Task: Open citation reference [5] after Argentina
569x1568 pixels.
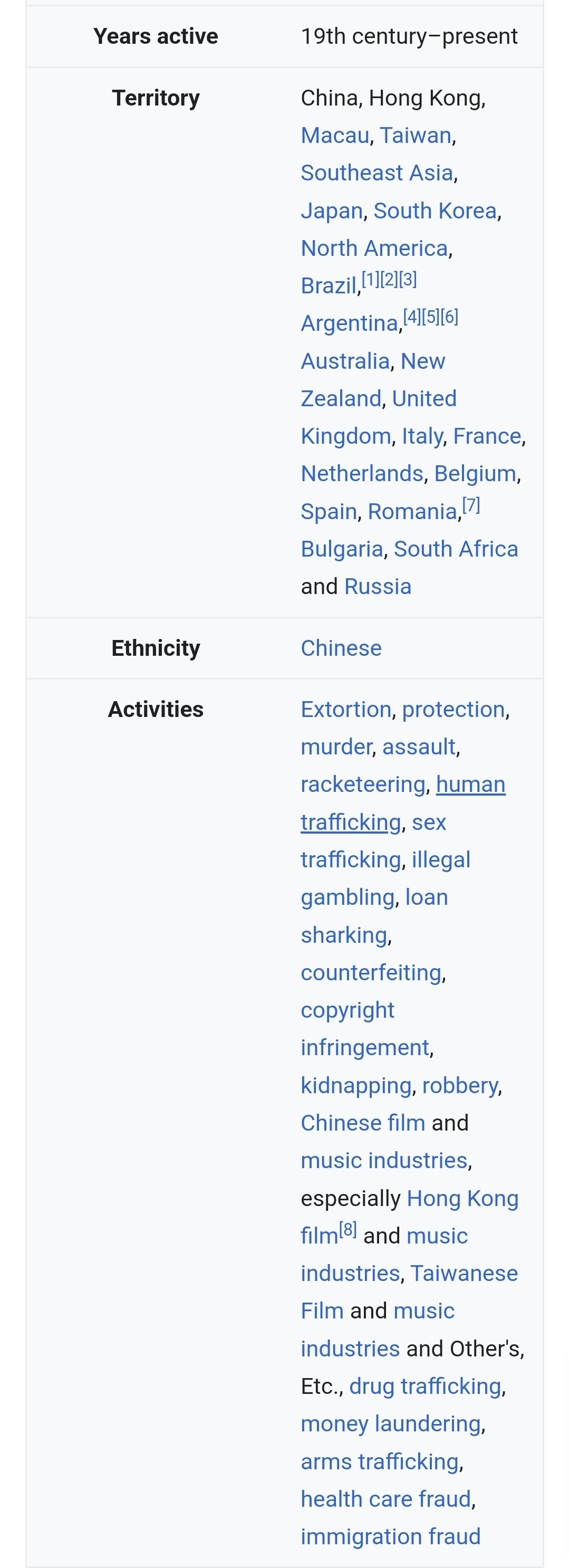Action: [430, 317]
